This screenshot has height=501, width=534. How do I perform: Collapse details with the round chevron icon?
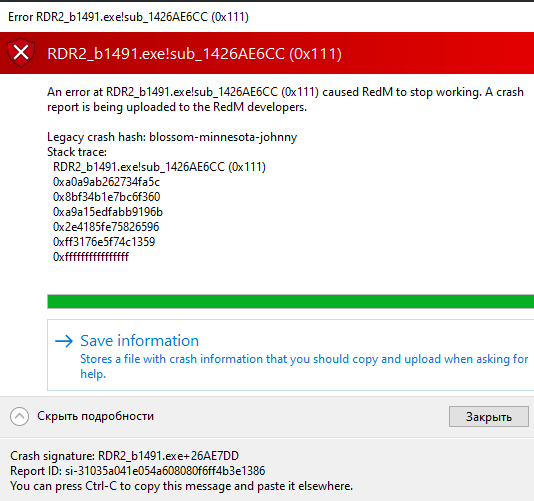19,416
